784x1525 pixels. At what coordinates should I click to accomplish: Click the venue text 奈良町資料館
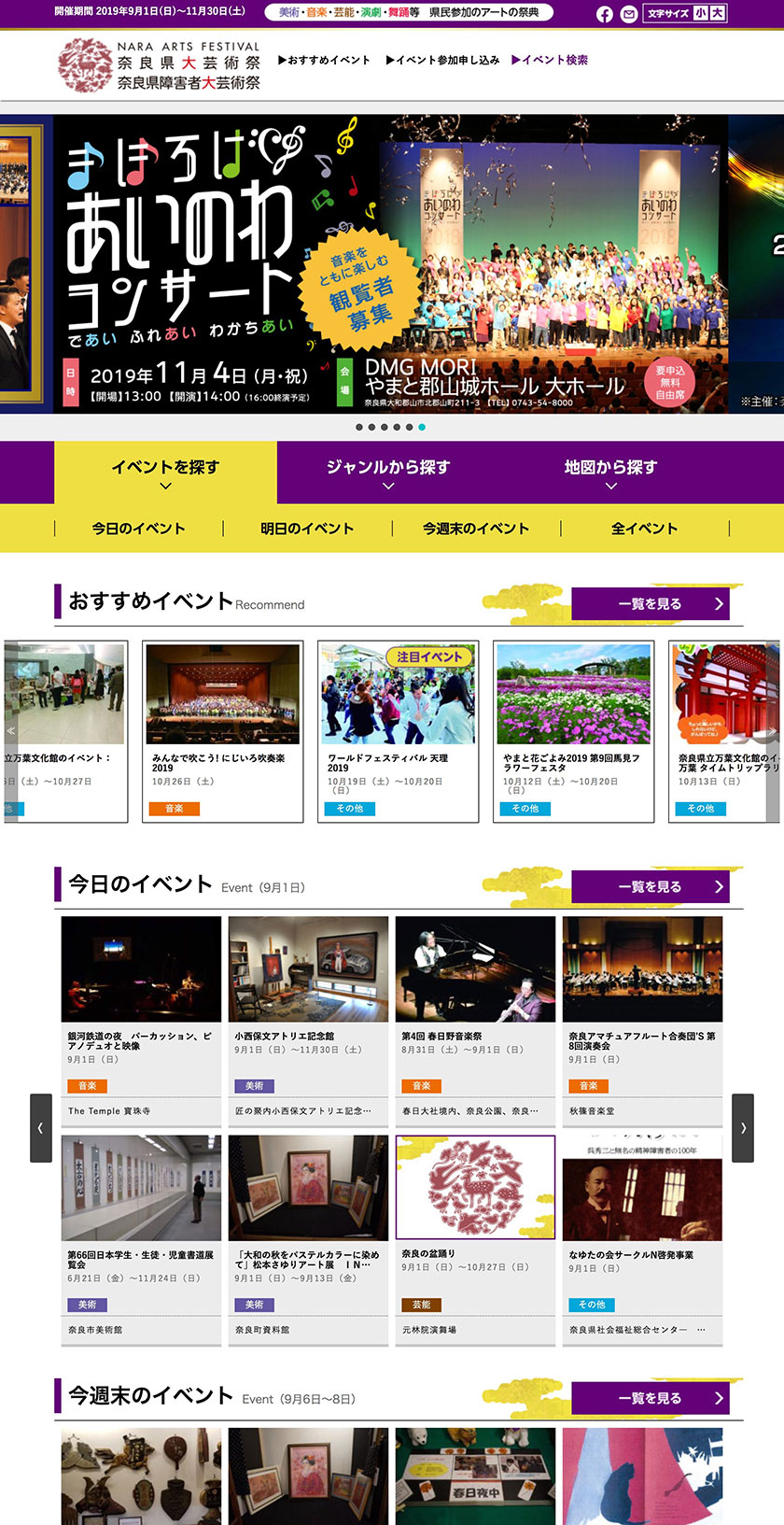pyautogui.click(x=262, y=1330)
